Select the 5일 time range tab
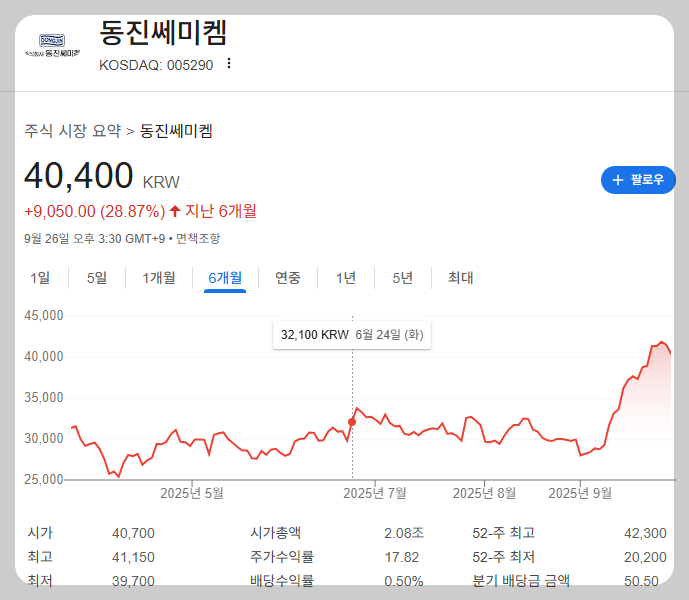 [97, 278]
